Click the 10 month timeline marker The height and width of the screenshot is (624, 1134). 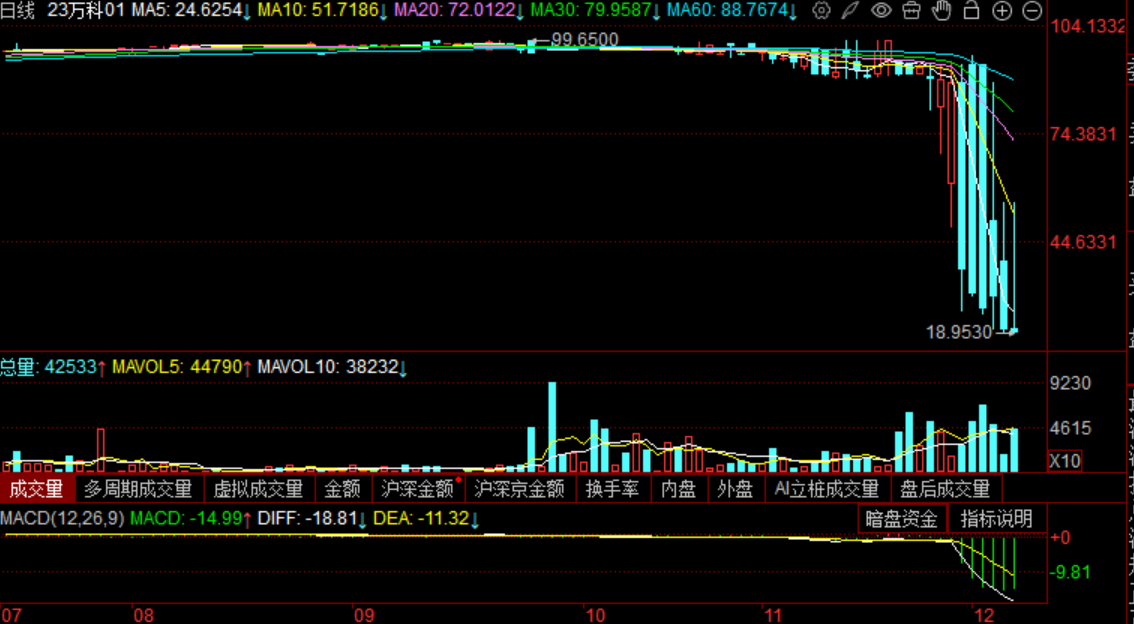[596, 615]
